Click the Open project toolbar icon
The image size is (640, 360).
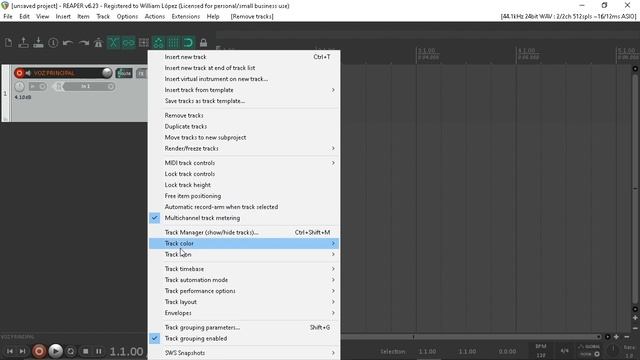(x=23, y=42)
